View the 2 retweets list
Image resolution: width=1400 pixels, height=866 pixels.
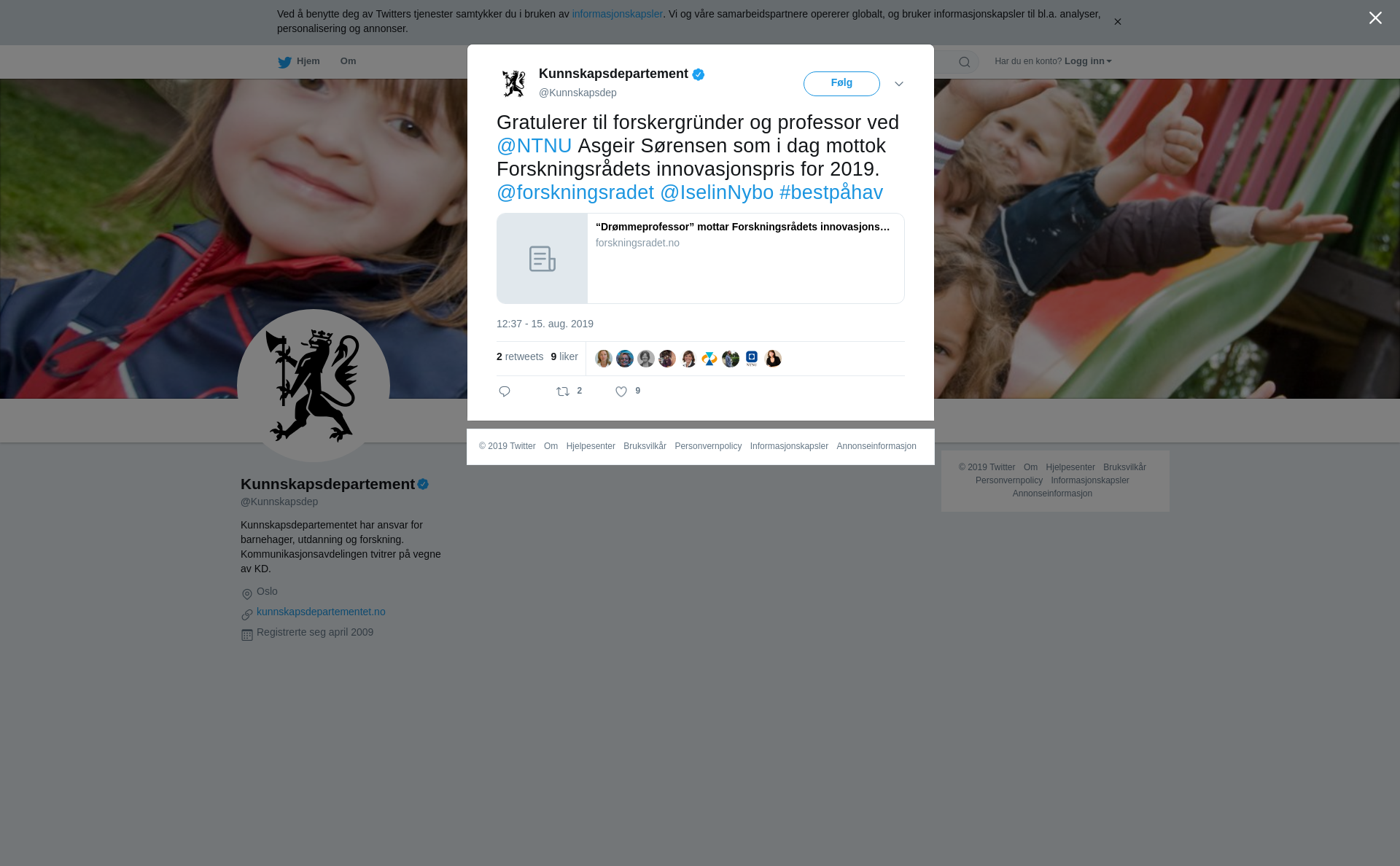[520, 356]
